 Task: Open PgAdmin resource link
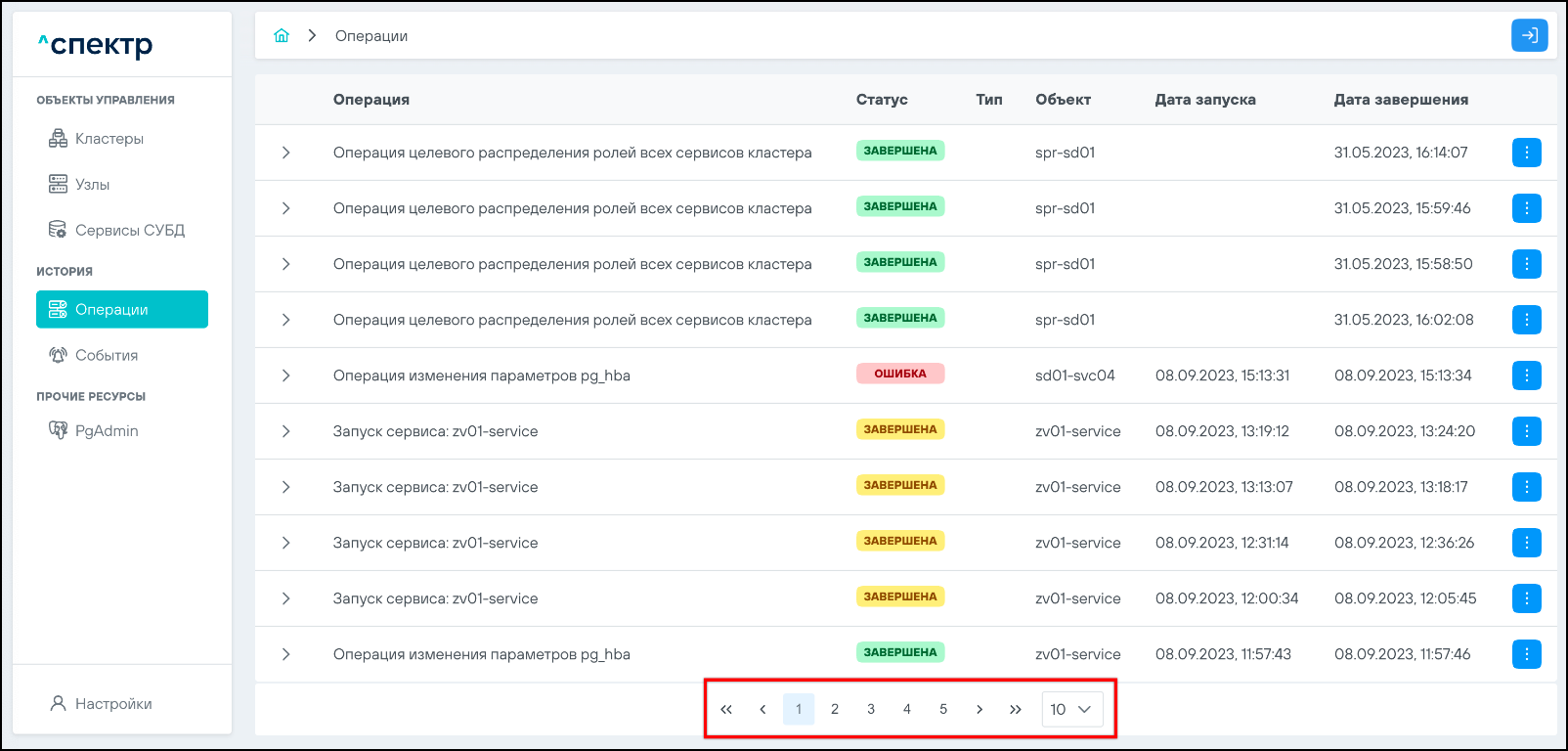click(x=106, y=431)
